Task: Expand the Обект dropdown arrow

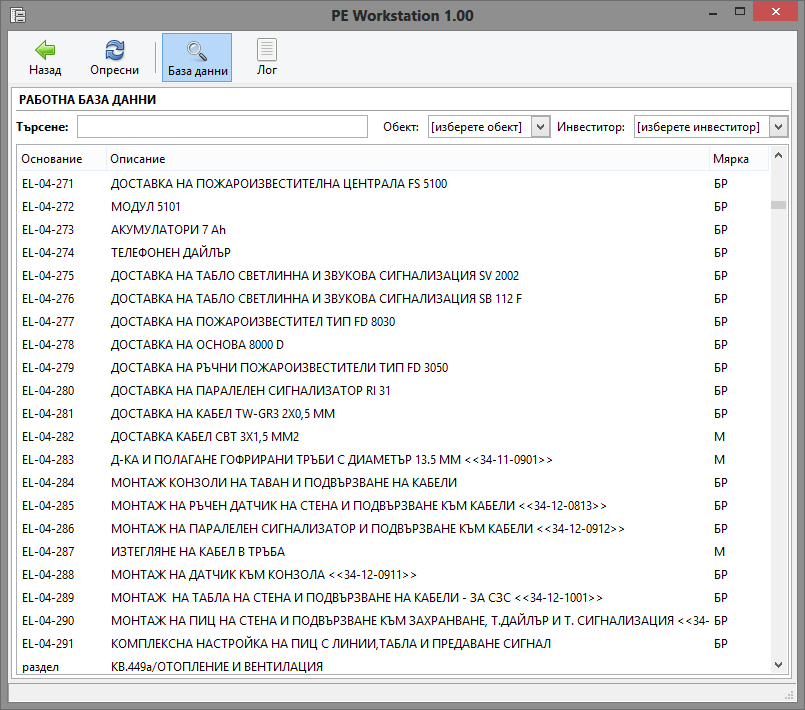Action: pyautogui.click(x=540, y=127)
